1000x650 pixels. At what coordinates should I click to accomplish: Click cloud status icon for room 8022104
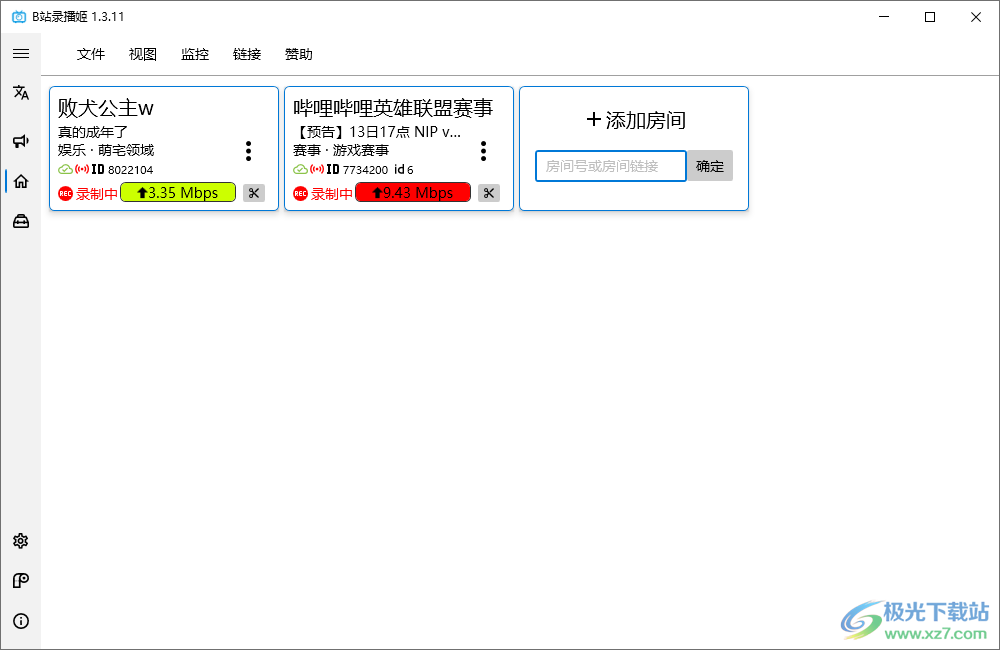click(x=65, y=170)
